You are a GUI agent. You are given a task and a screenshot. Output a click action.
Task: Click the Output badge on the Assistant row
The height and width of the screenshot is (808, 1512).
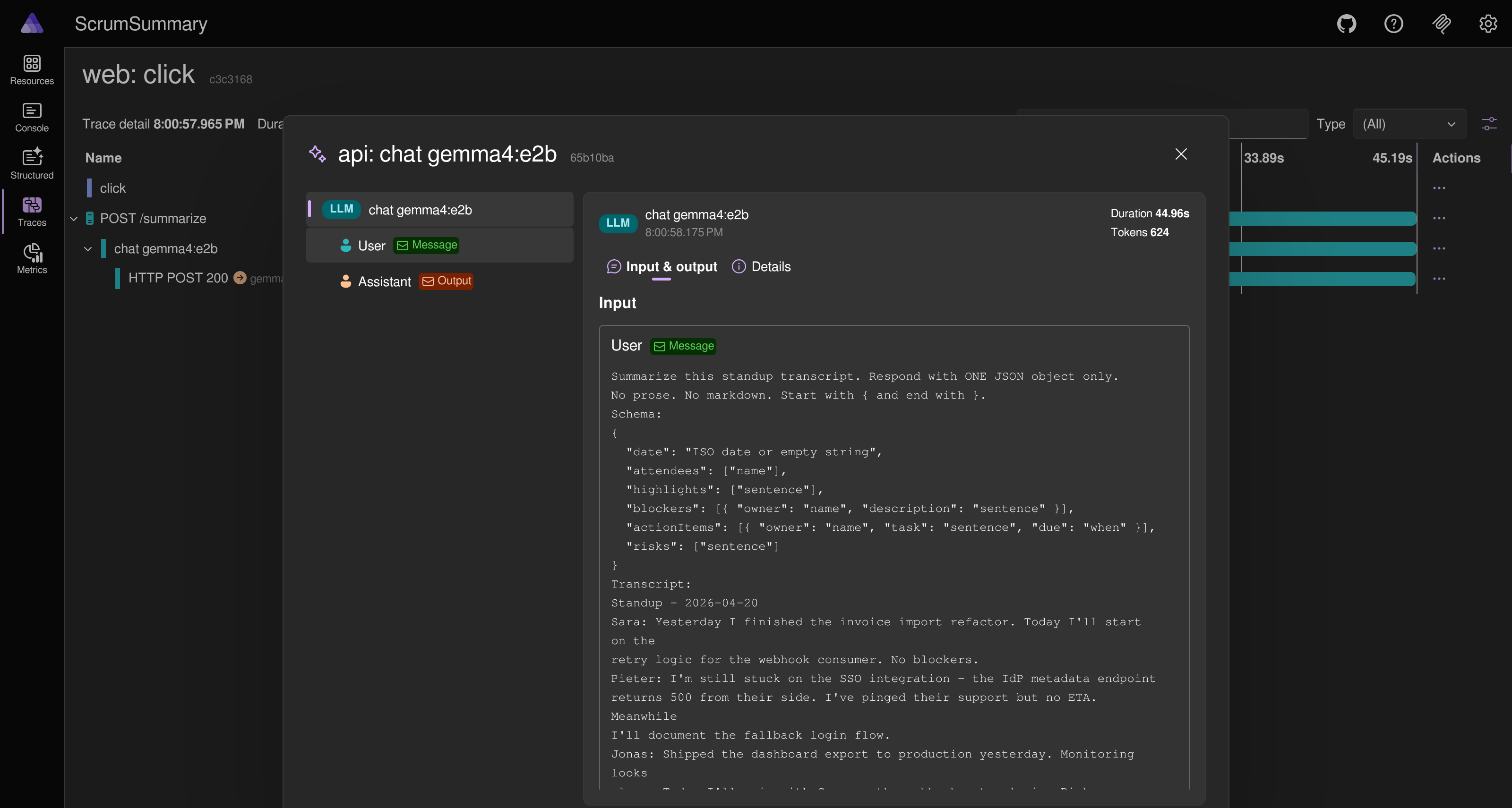(x=446, y=281)
